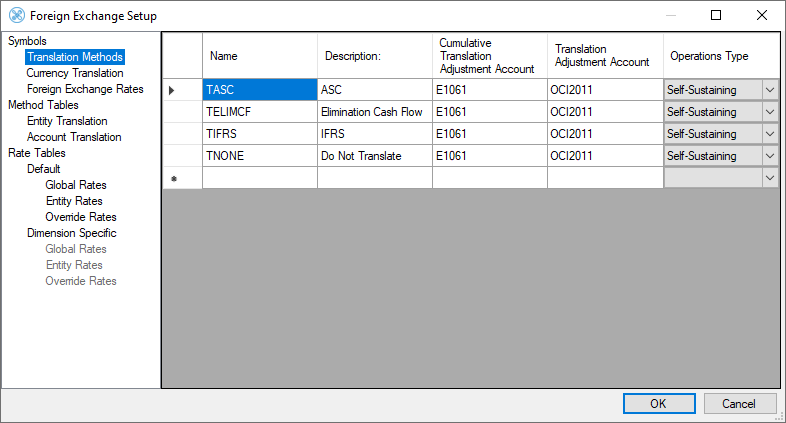Screen dimensions: 786x423
Task: Select Global Rates under Default
Action: tap(76, 185)
